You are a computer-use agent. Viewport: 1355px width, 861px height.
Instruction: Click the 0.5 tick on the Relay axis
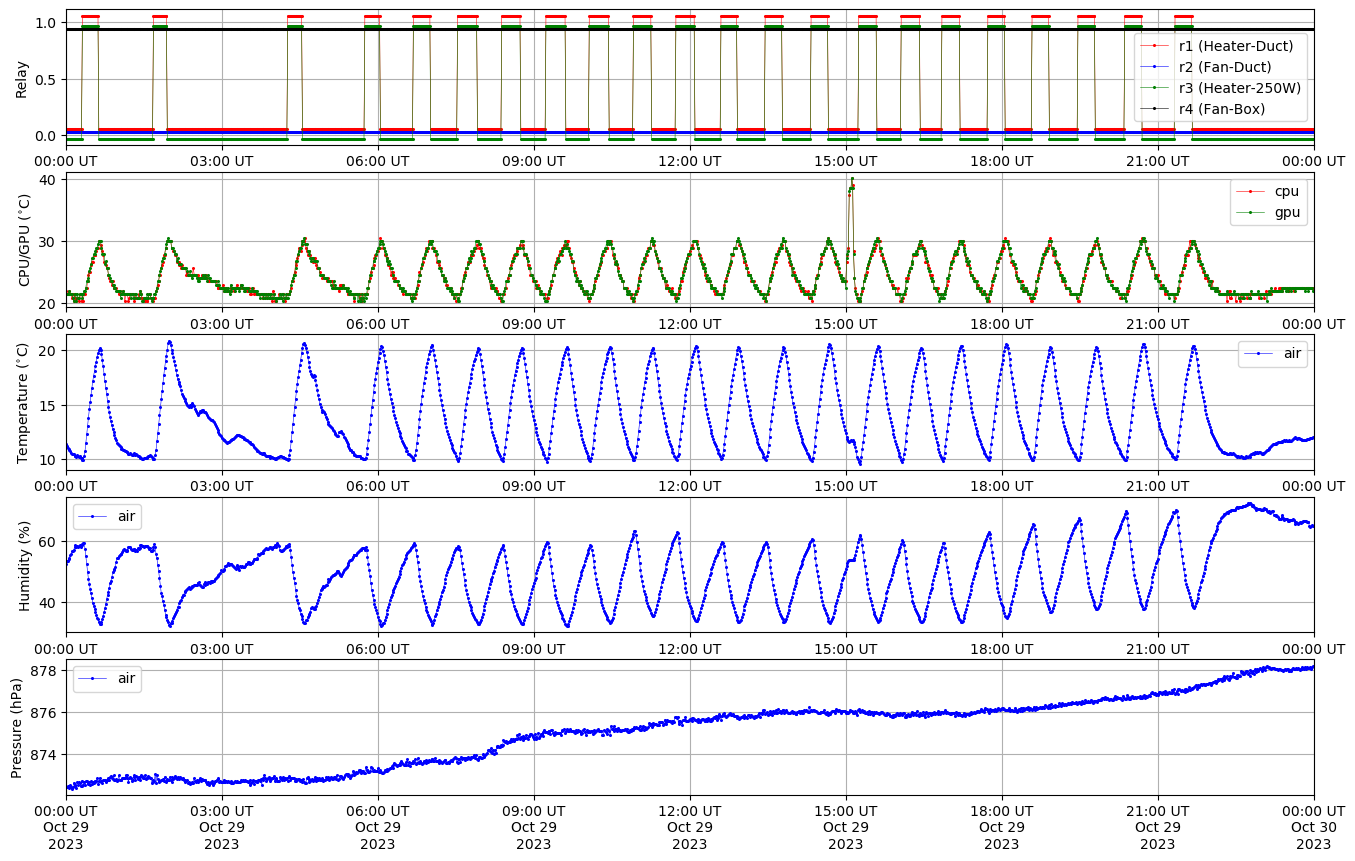(47, 79)
